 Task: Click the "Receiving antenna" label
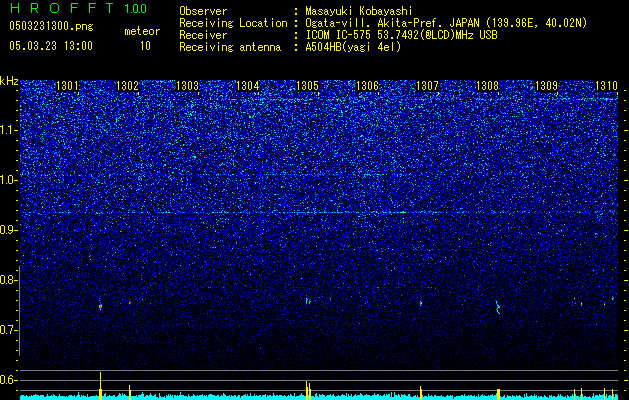tap(230, 47)
